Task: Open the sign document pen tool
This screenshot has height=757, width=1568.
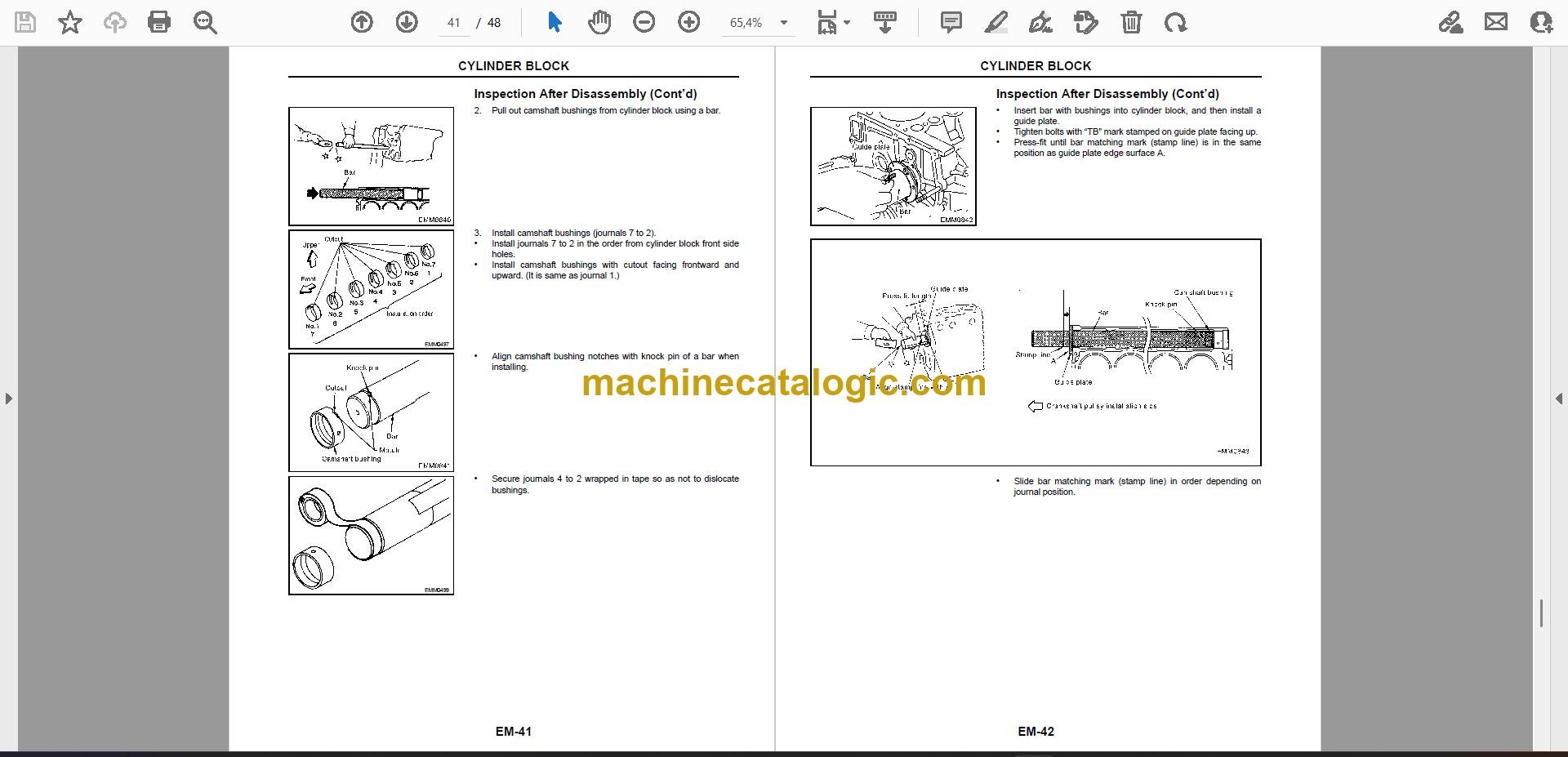Action: click(1041, 23)
